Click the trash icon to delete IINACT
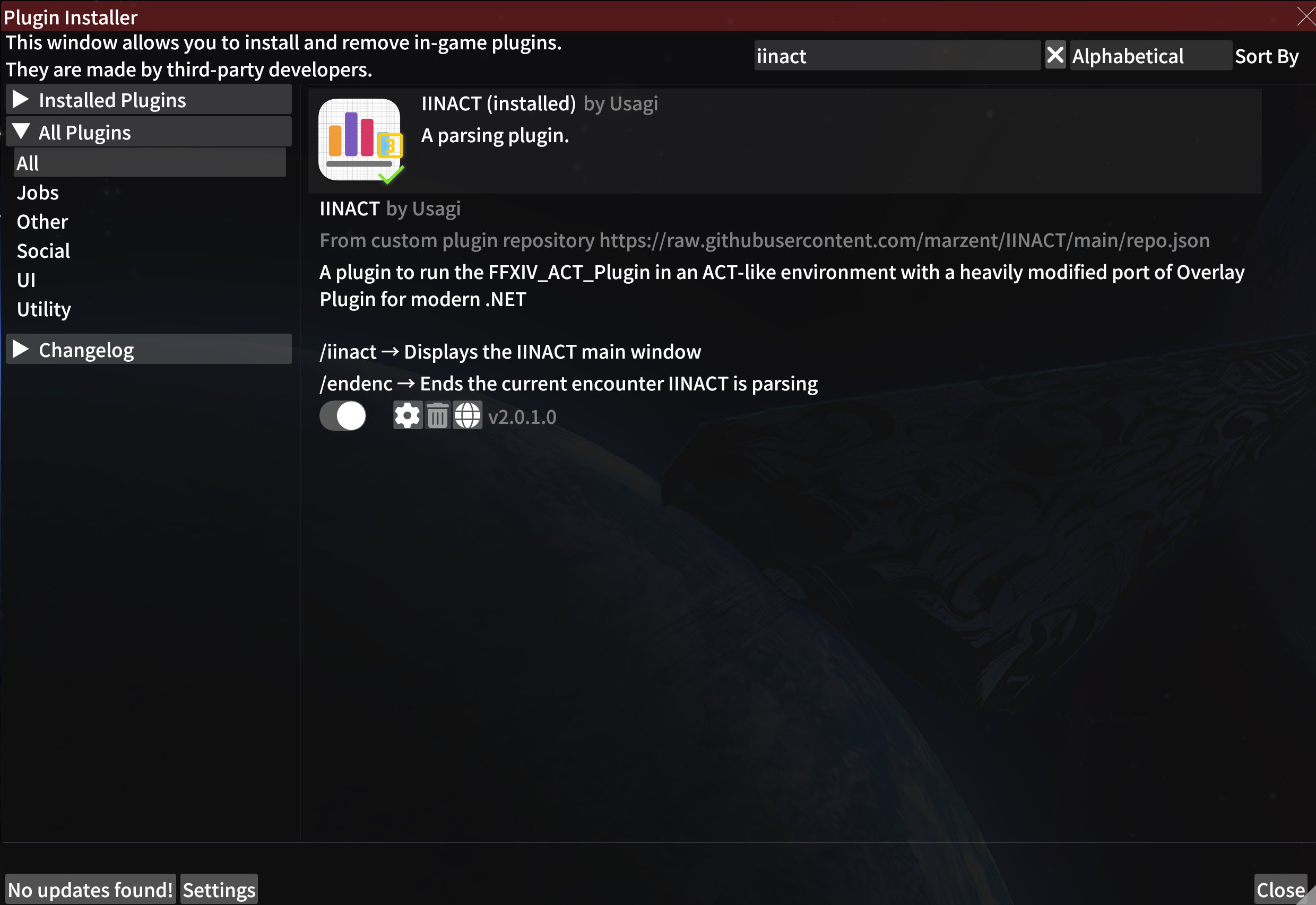This screenshot has width=1316, height=905. pos(437,416)
